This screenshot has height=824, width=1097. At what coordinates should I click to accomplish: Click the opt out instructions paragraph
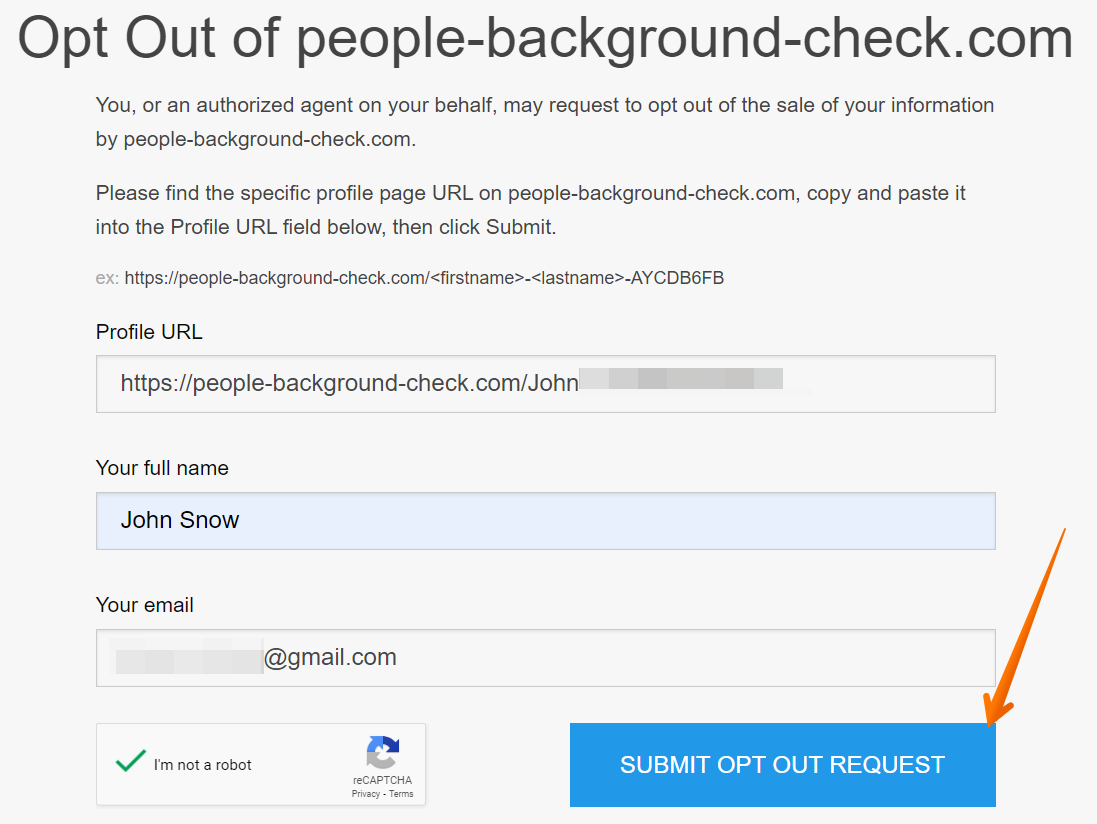click(545, 122)
